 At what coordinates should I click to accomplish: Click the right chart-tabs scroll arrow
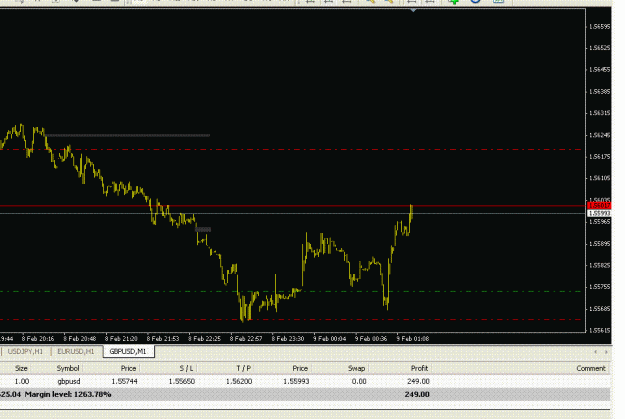tap(606, 352)
